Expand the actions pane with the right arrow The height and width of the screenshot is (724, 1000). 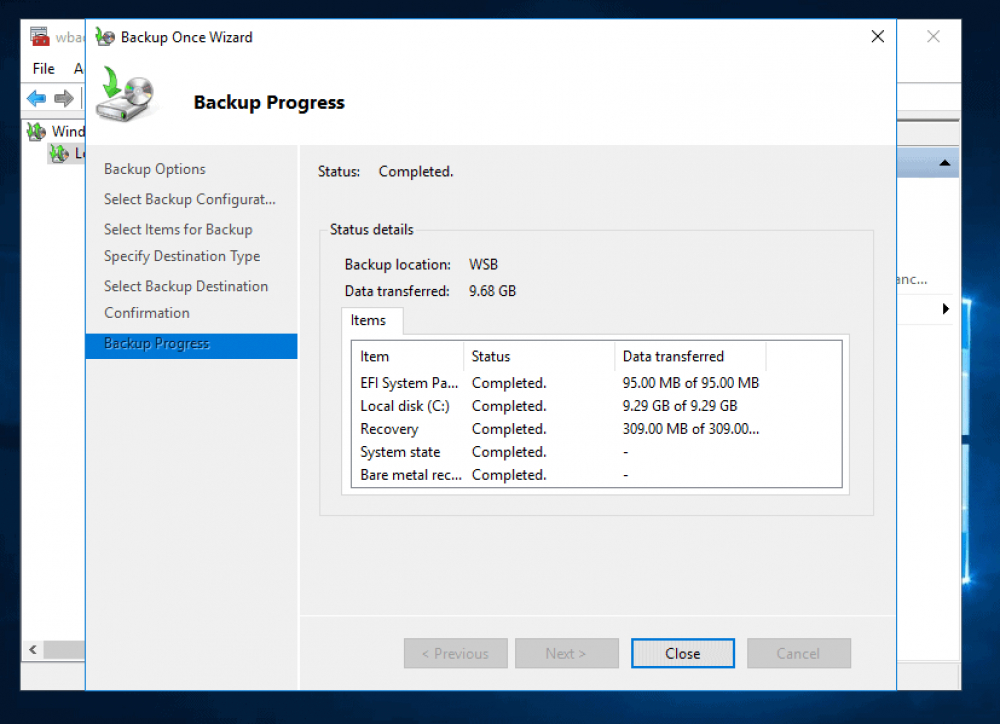pyautogui.click(x=945, y=309)
